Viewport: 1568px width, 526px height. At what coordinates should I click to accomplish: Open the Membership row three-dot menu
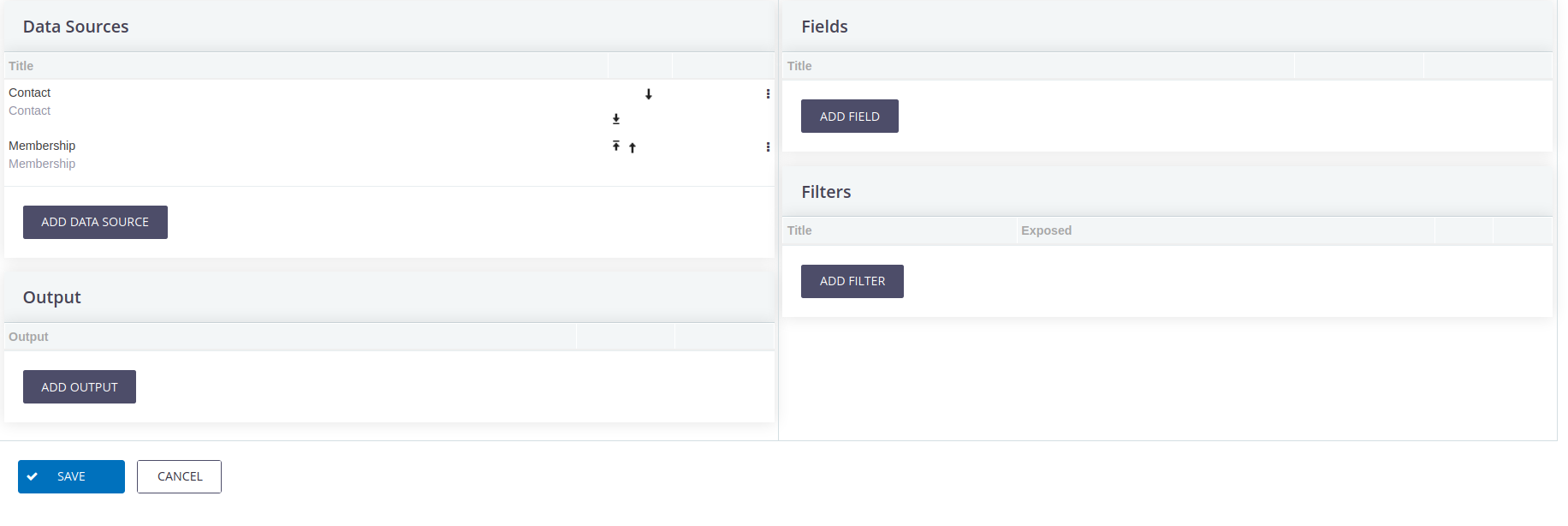768,147
